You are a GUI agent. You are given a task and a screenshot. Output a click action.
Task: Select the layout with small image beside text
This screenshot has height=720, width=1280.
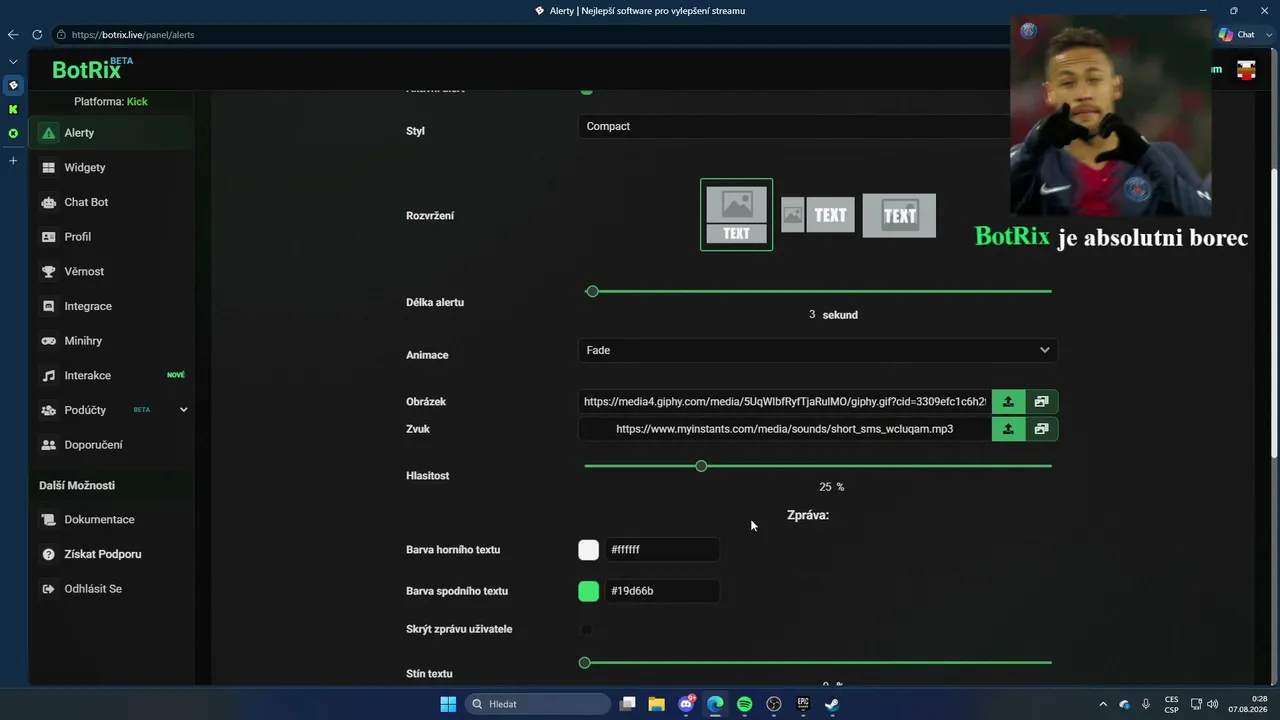(818, 215)
